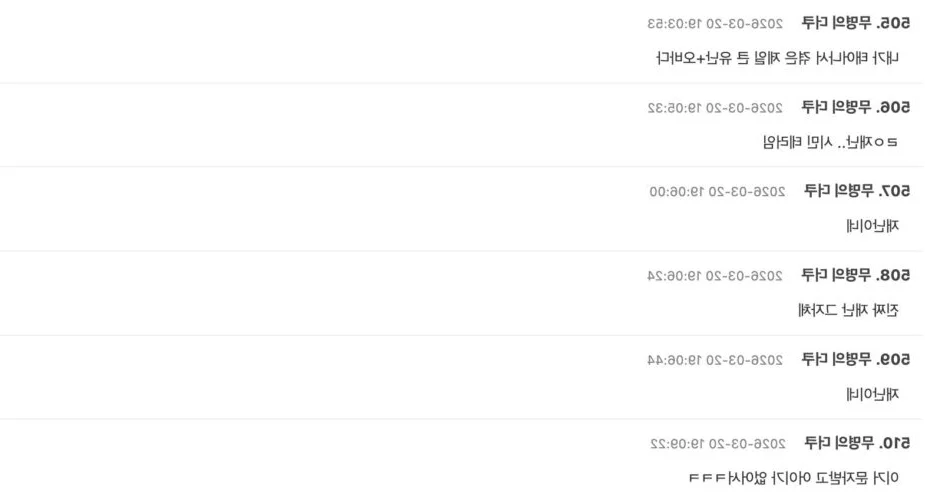Select the 19:03:53 timestamp on comment 505
The width and height of the screenshot is (925, 502).
click(715, 24)
